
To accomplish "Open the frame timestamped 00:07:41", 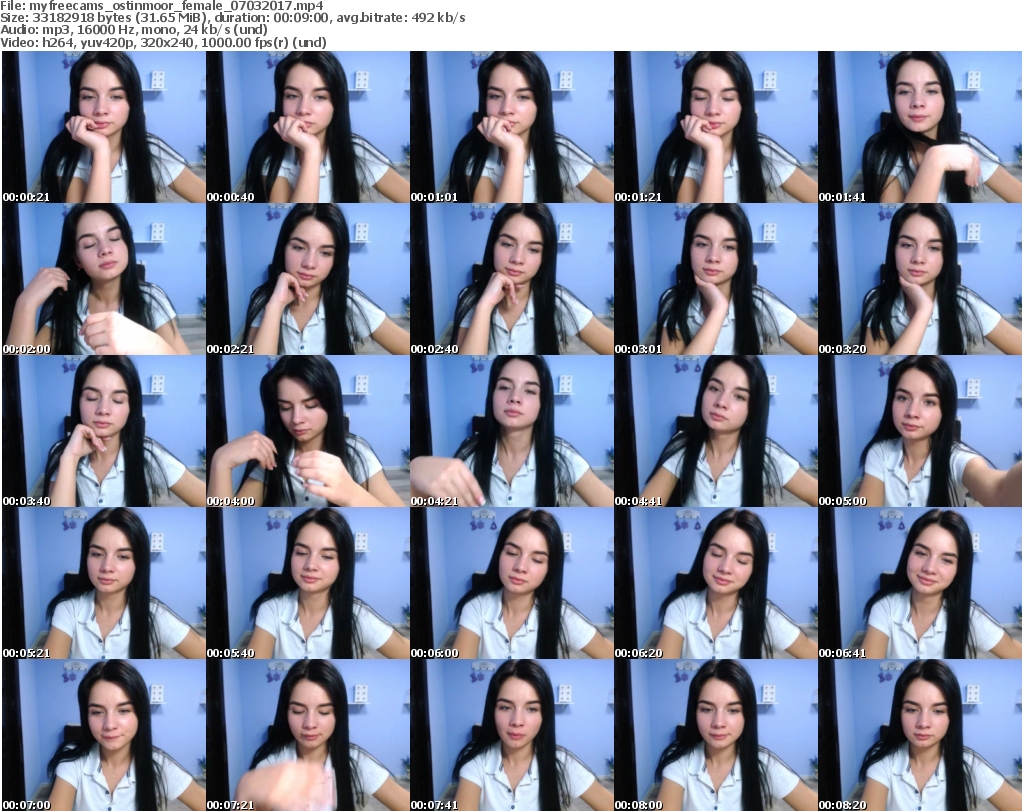I will 511,735.
